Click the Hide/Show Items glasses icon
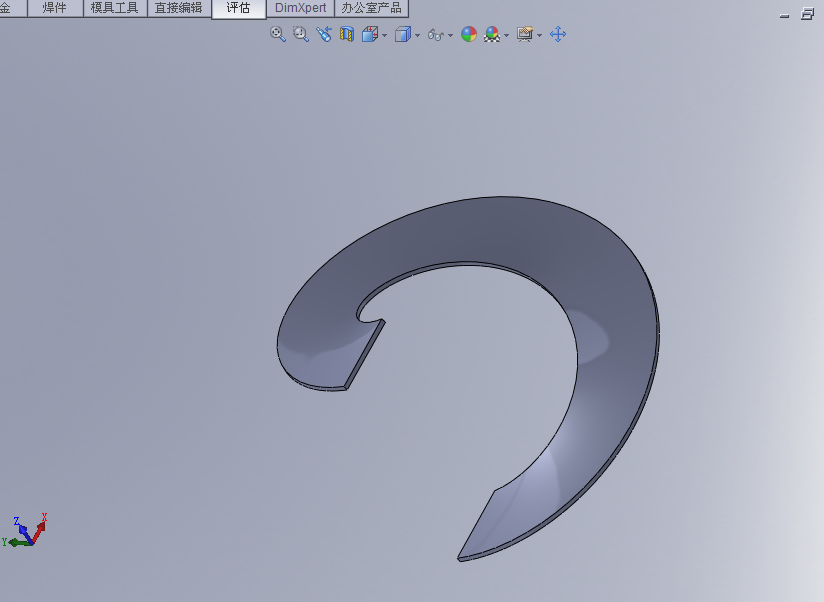824x602 pixels. pyautogui.click(x=436, y=35)
